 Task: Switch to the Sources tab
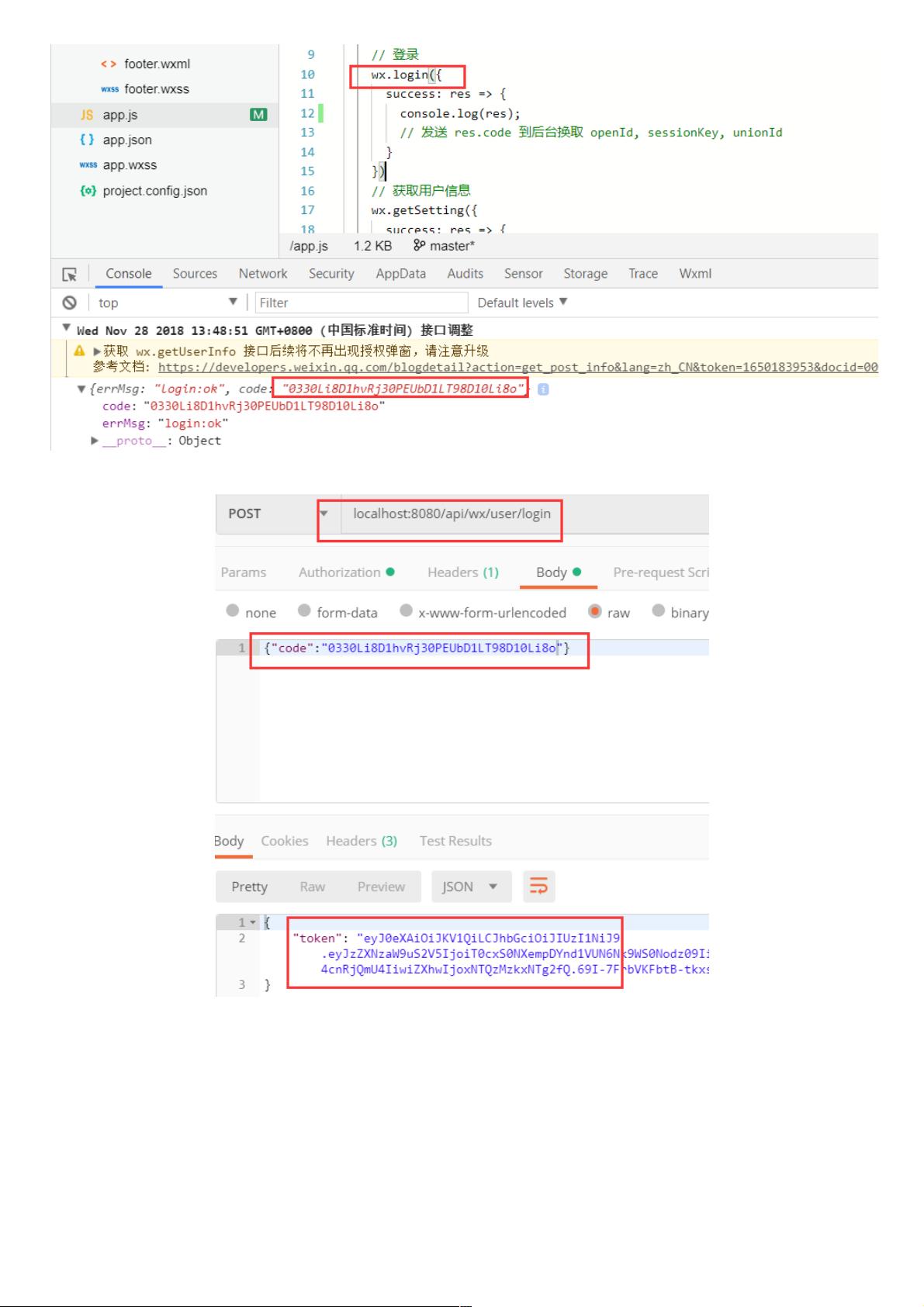(x=195, y=274)
